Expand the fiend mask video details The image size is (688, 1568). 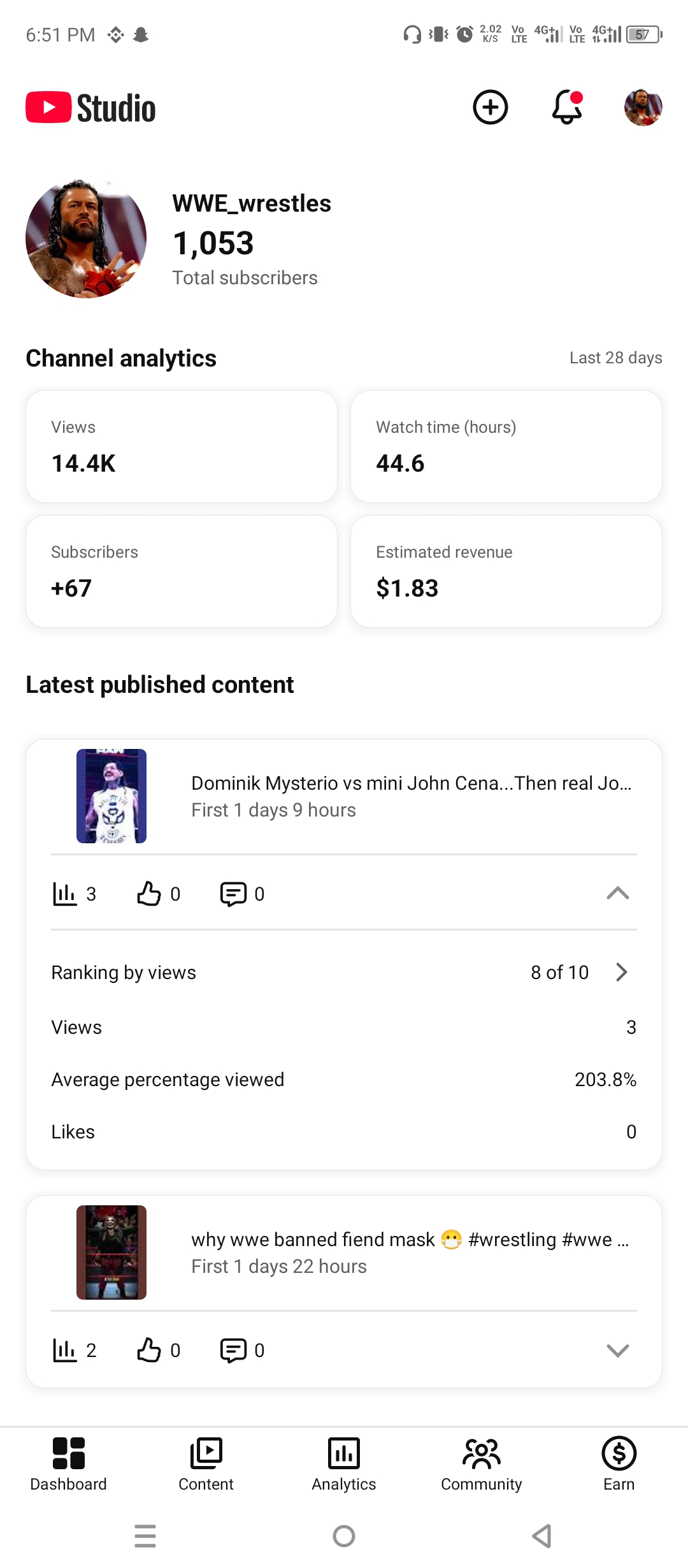[617, 1350]
